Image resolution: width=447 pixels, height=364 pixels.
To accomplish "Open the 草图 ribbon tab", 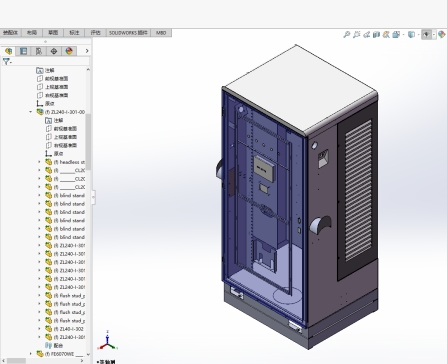I will click(x=53, y=33).
